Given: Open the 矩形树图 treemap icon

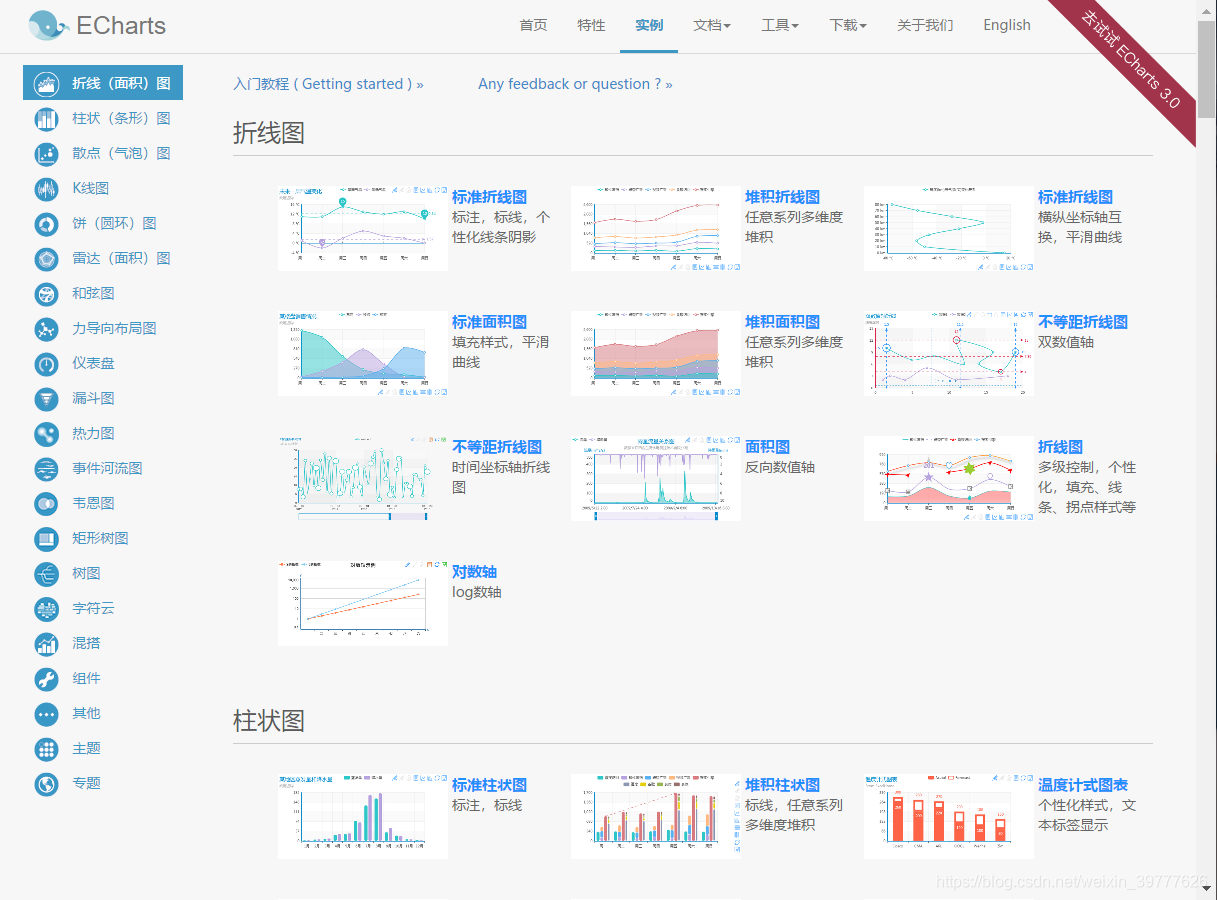Looking at the screenshot, I should (47, 539).
